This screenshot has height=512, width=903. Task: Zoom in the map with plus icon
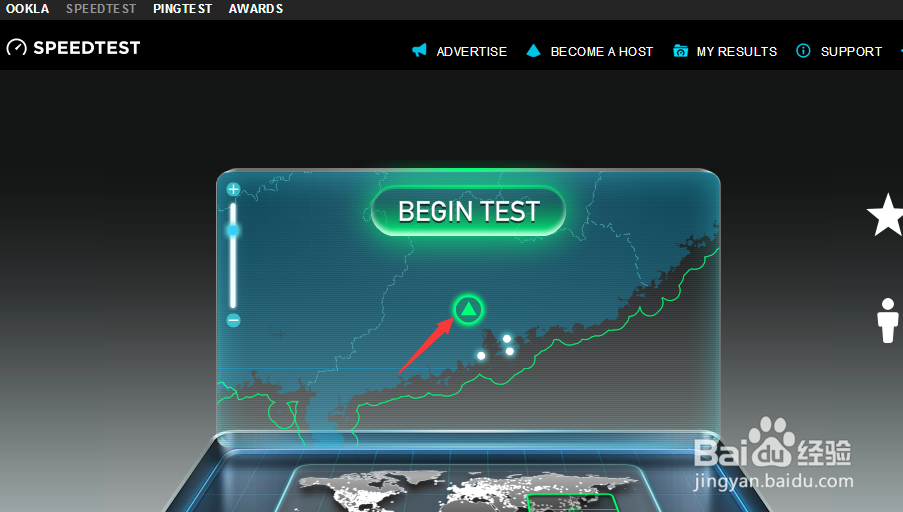click(233, 189)
